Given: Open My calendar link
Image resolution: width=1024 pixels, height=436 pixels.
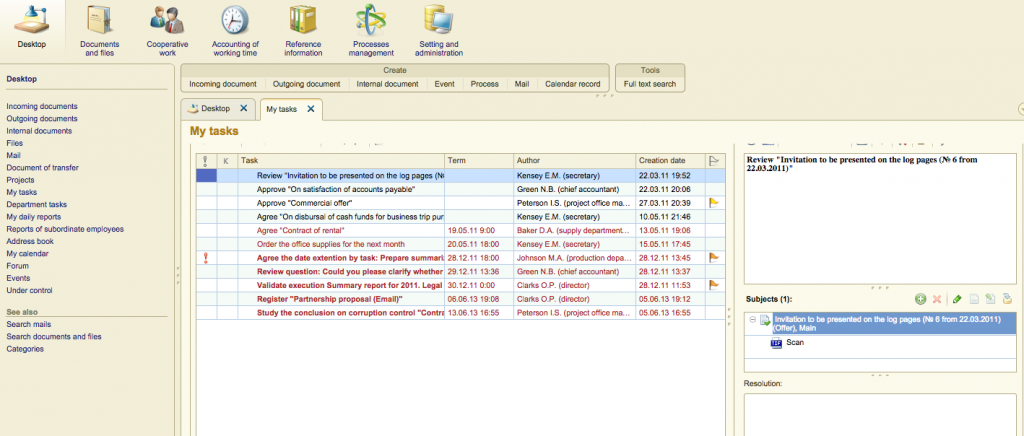Looking at the screenshot, I should coord(27,253).
